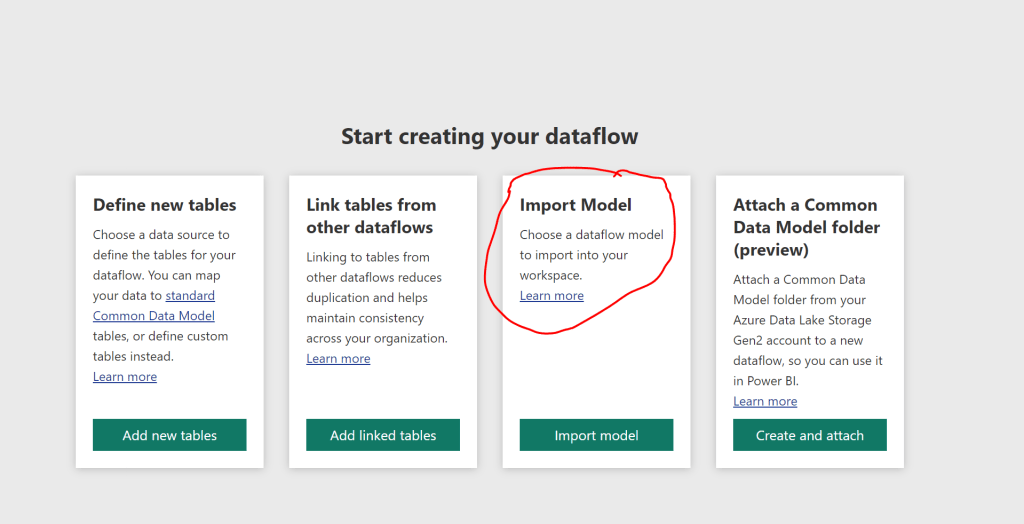Click the Define new tables heading
Image resolution: width=1024 pixels, height=524 pixels.
point(165,205)
